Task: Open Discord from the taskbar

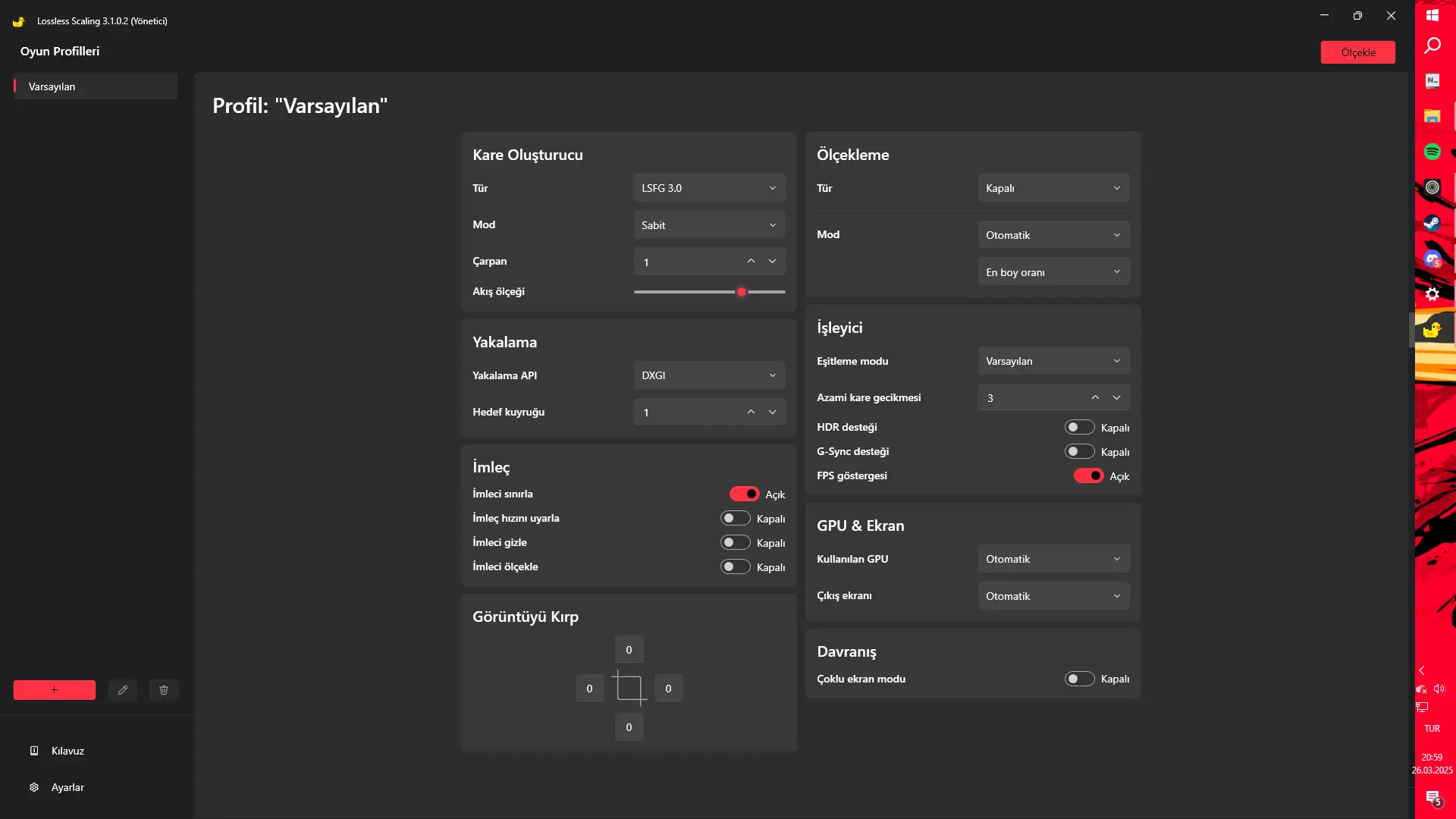Action: [1432, 259]
